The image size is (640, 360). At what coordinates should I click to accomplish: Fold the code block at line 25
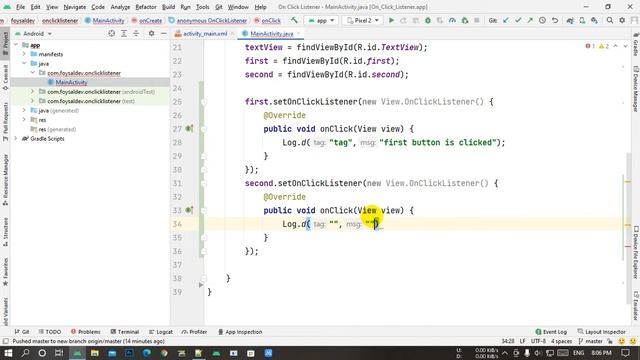203,102
